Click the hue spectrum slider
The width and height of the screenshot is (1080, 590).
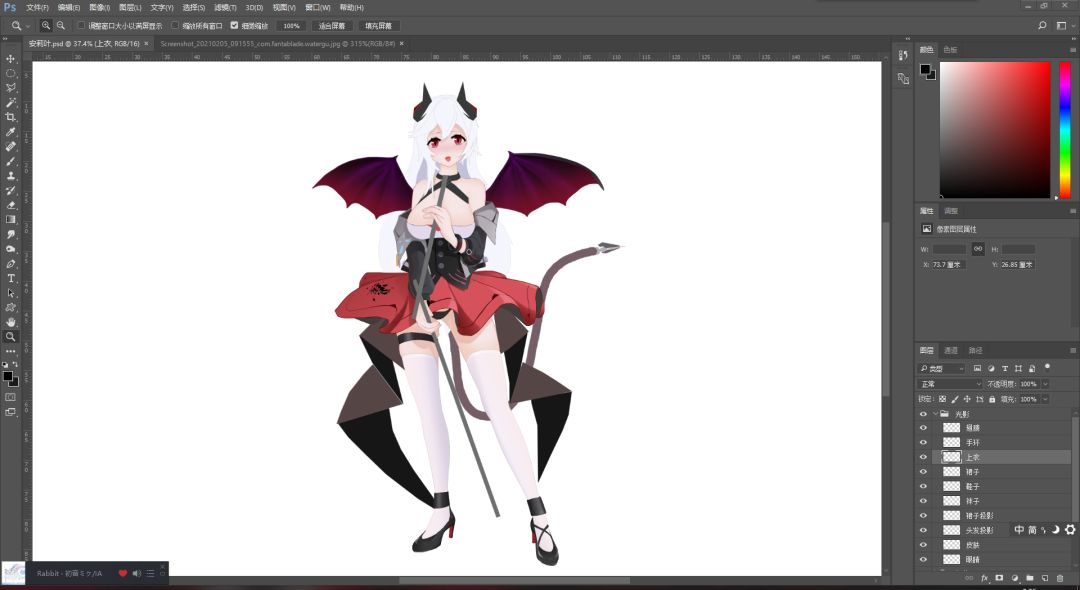pyautogui.click(x=1065, y=129)
